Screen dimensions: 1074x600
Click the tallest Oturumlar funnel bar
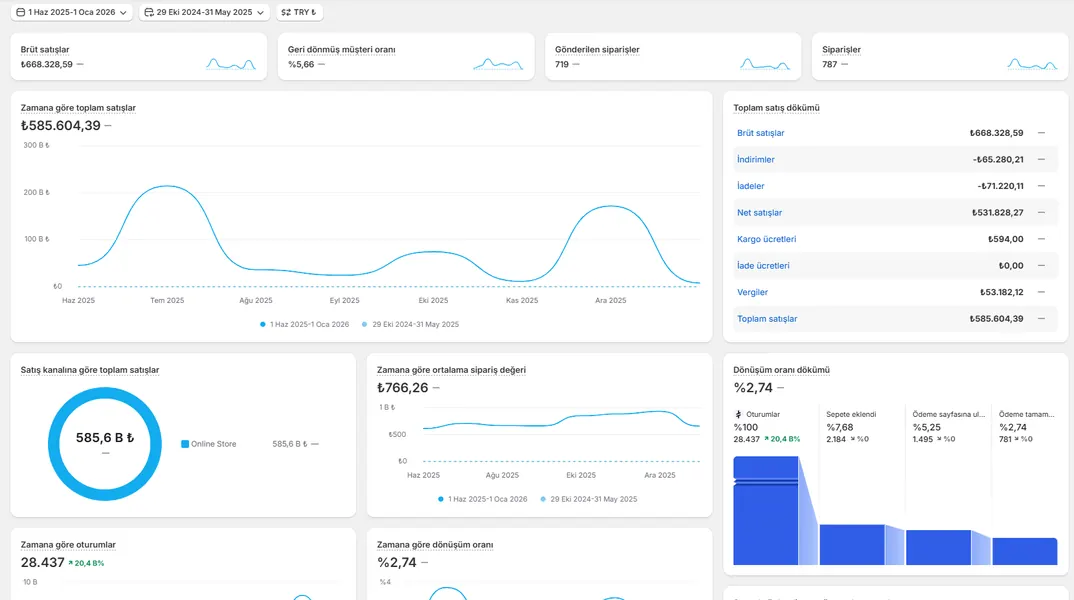(x=766, y=511)
